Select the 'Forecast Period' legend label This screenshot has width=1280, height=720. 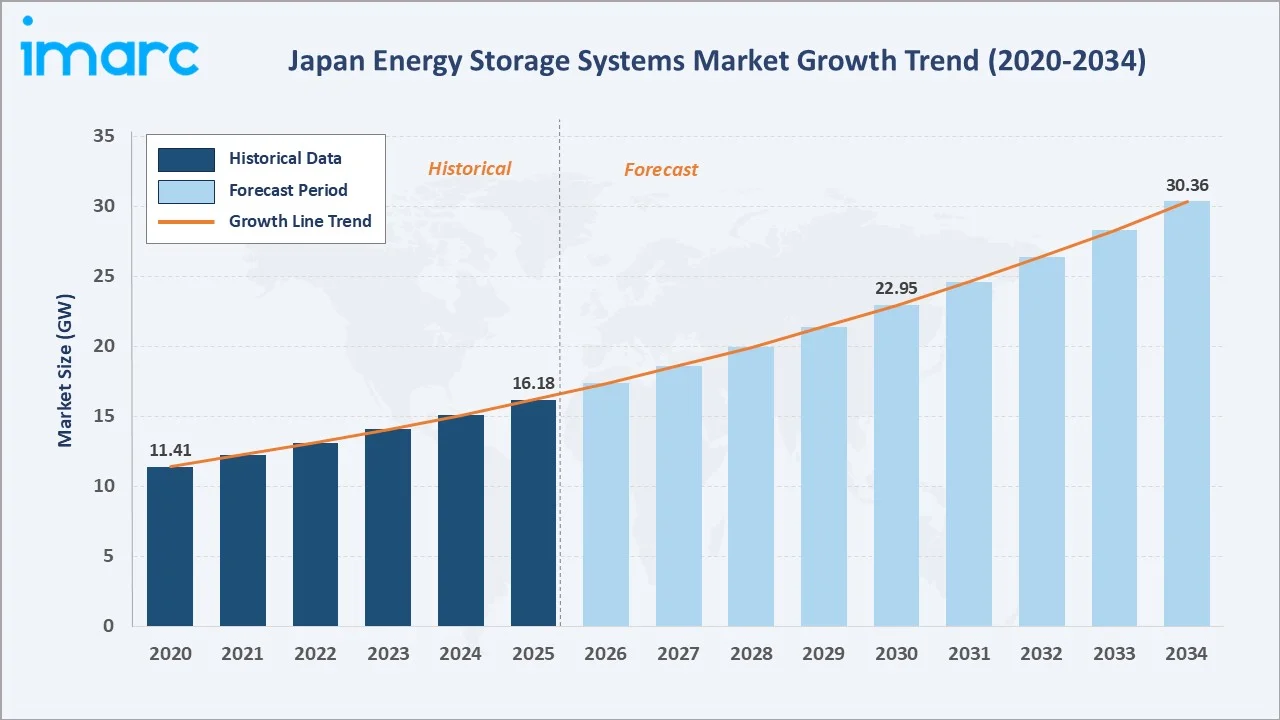pyautogui.click(x=288, y=190)
